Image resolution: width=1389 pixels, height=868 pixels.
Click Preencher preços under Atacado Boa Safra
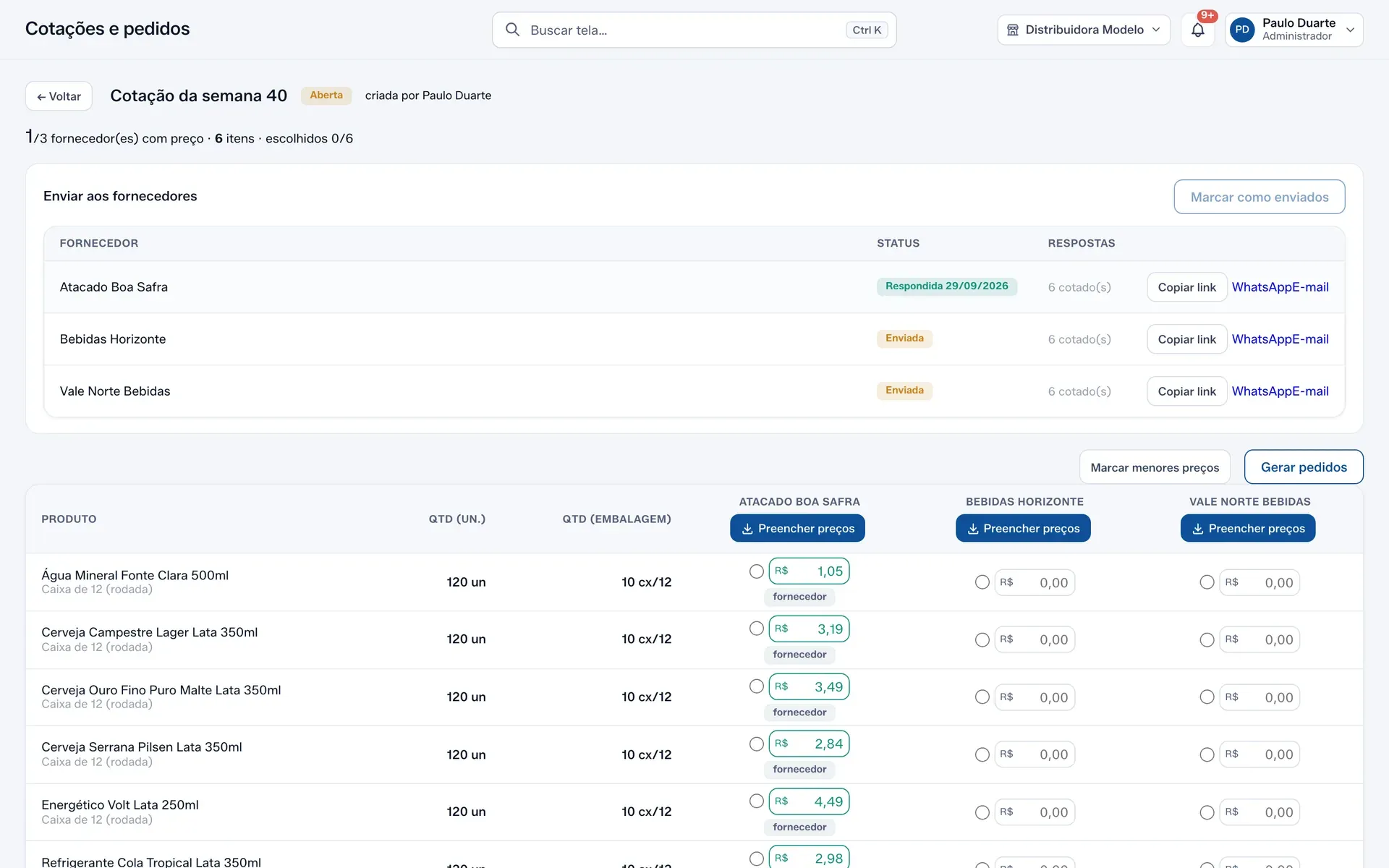click(x=797, y=528)
